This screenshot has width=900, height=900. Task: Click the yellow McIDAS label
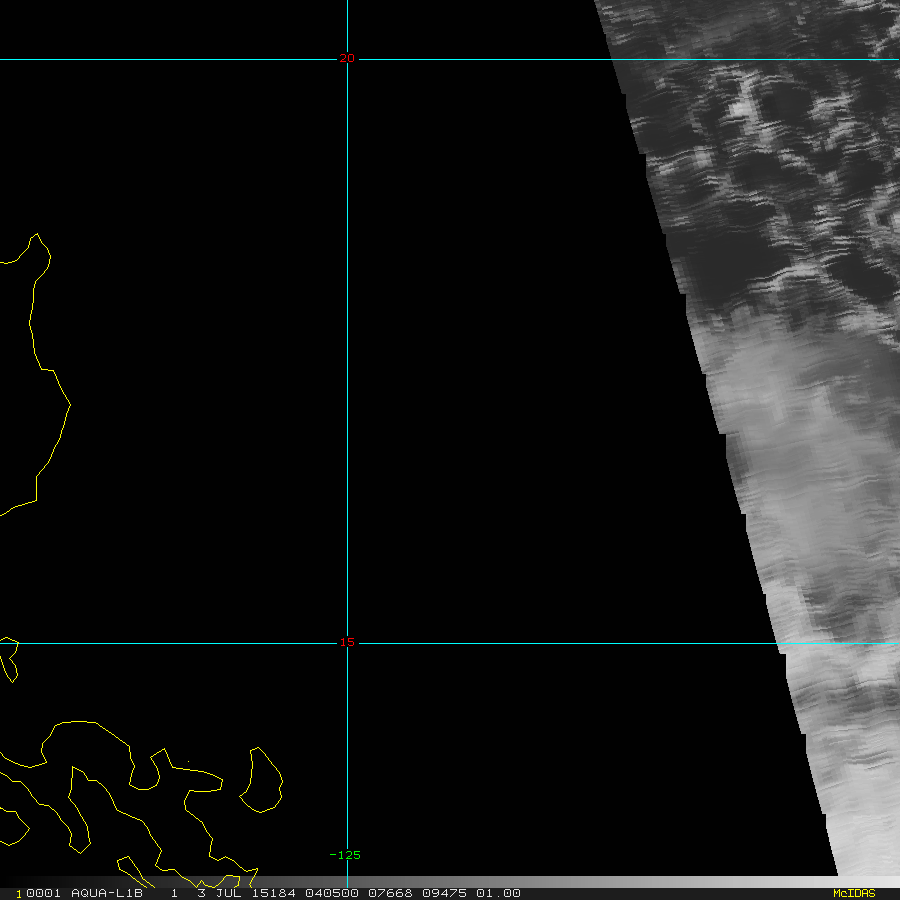pos(854,893)
